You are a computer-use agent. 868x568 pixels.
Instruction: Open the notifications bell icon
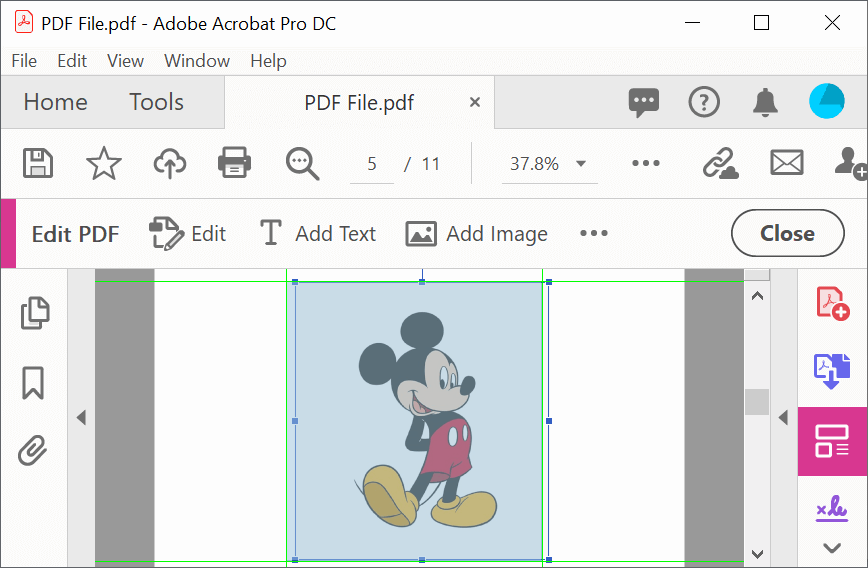765,102
